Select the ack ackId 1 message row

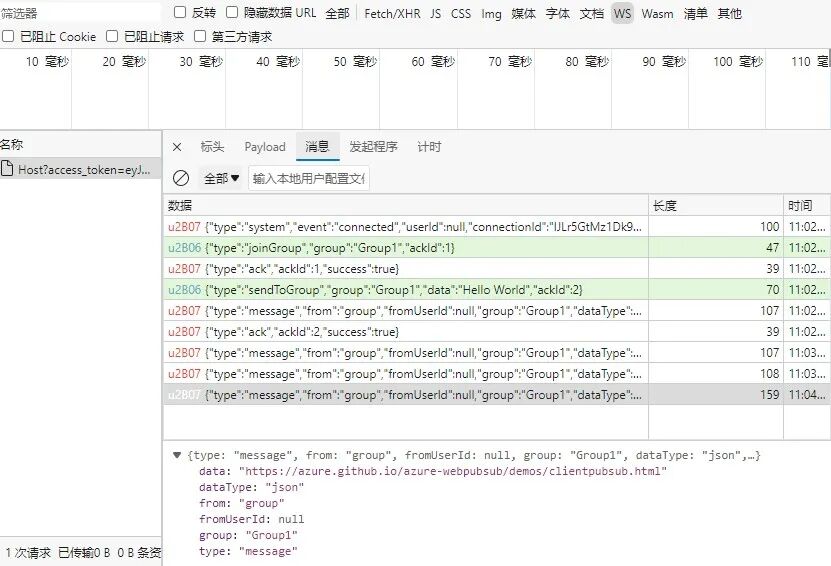pos(497,269)
